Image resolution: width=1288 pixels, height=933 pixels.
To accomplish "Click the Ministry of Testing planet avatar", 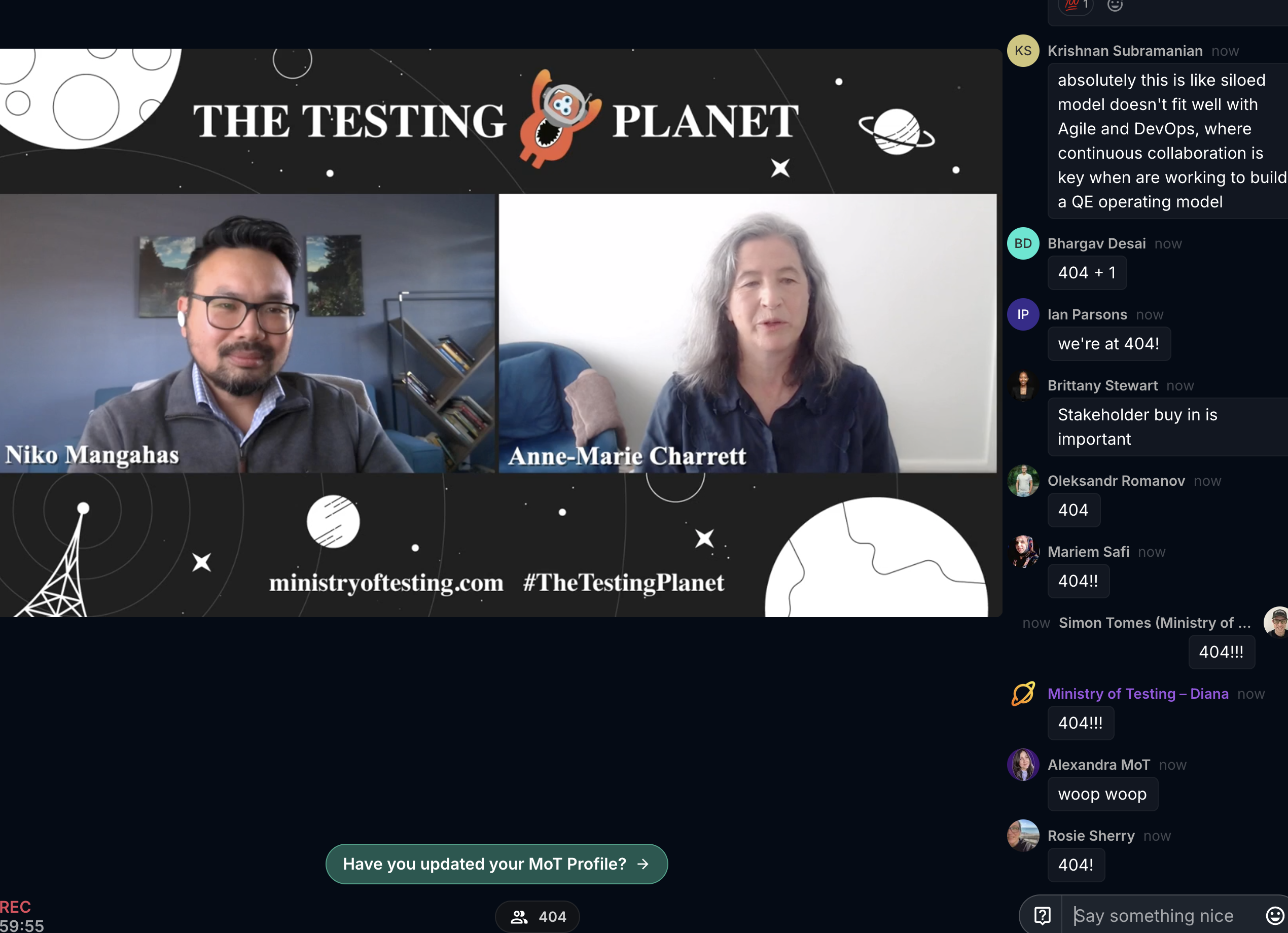I will coord(1023,694).
